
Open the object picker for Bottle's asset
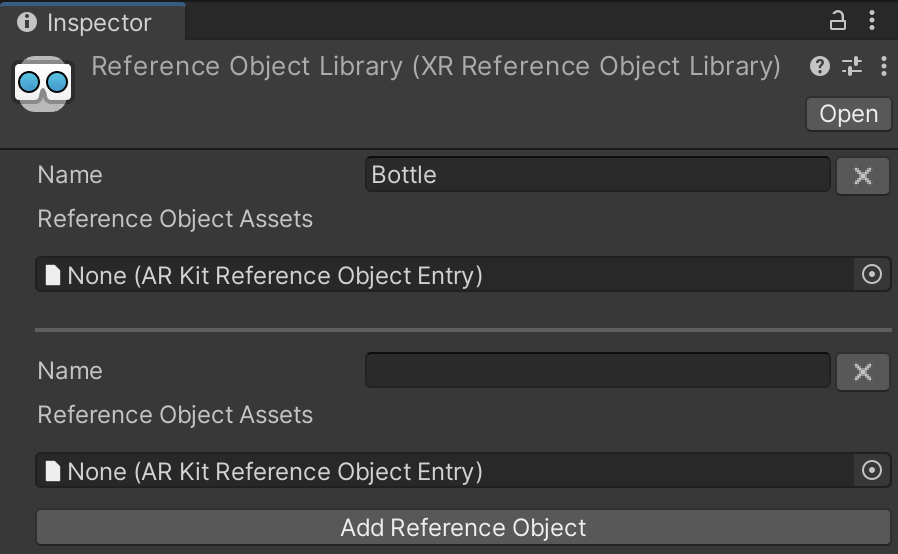872,275
